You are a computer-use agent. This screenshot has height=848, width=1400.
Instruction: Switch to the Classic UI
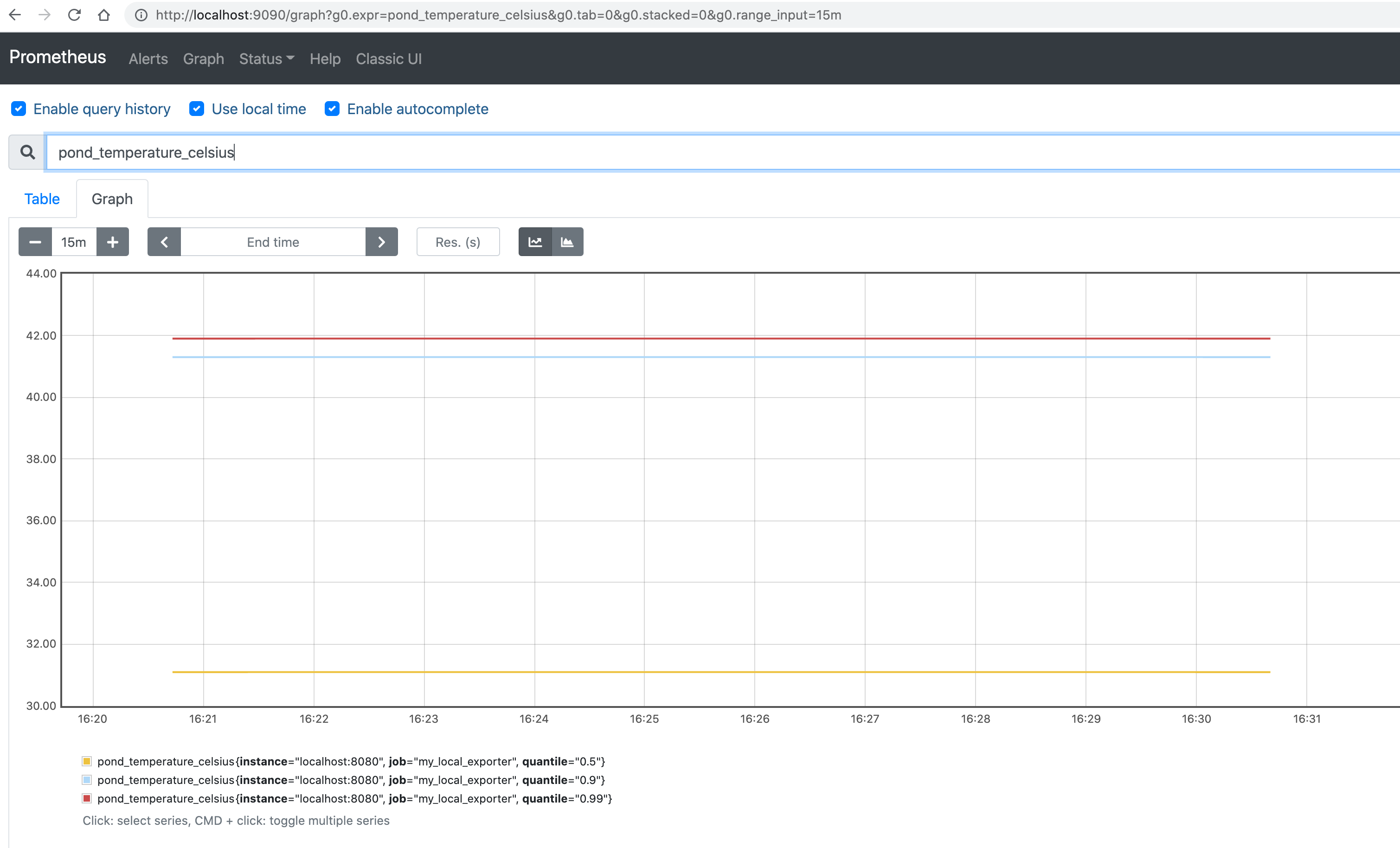[x=389, y=58]
